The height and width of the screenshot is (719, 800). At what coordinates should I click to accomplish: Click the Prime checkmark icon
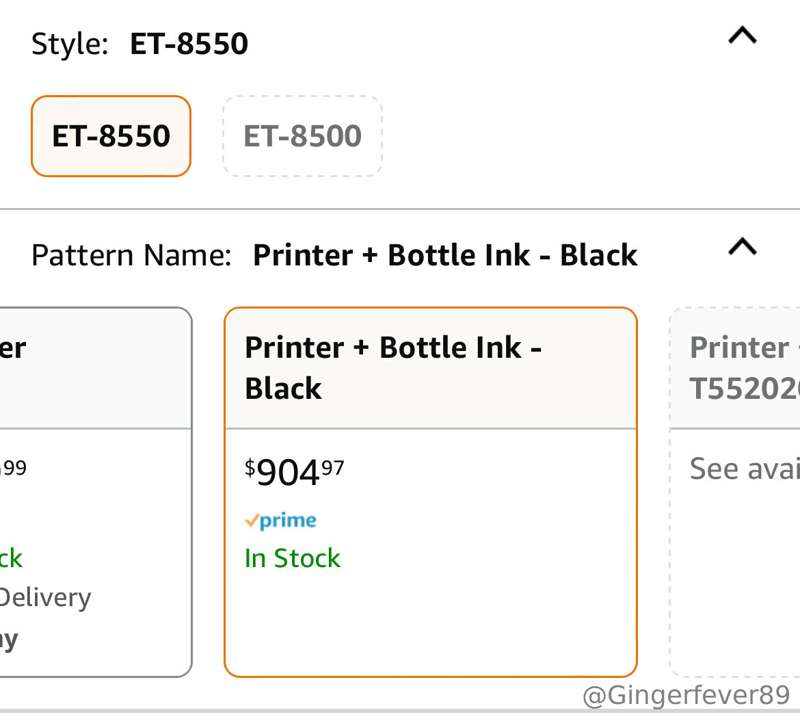[x=252, y=520]
